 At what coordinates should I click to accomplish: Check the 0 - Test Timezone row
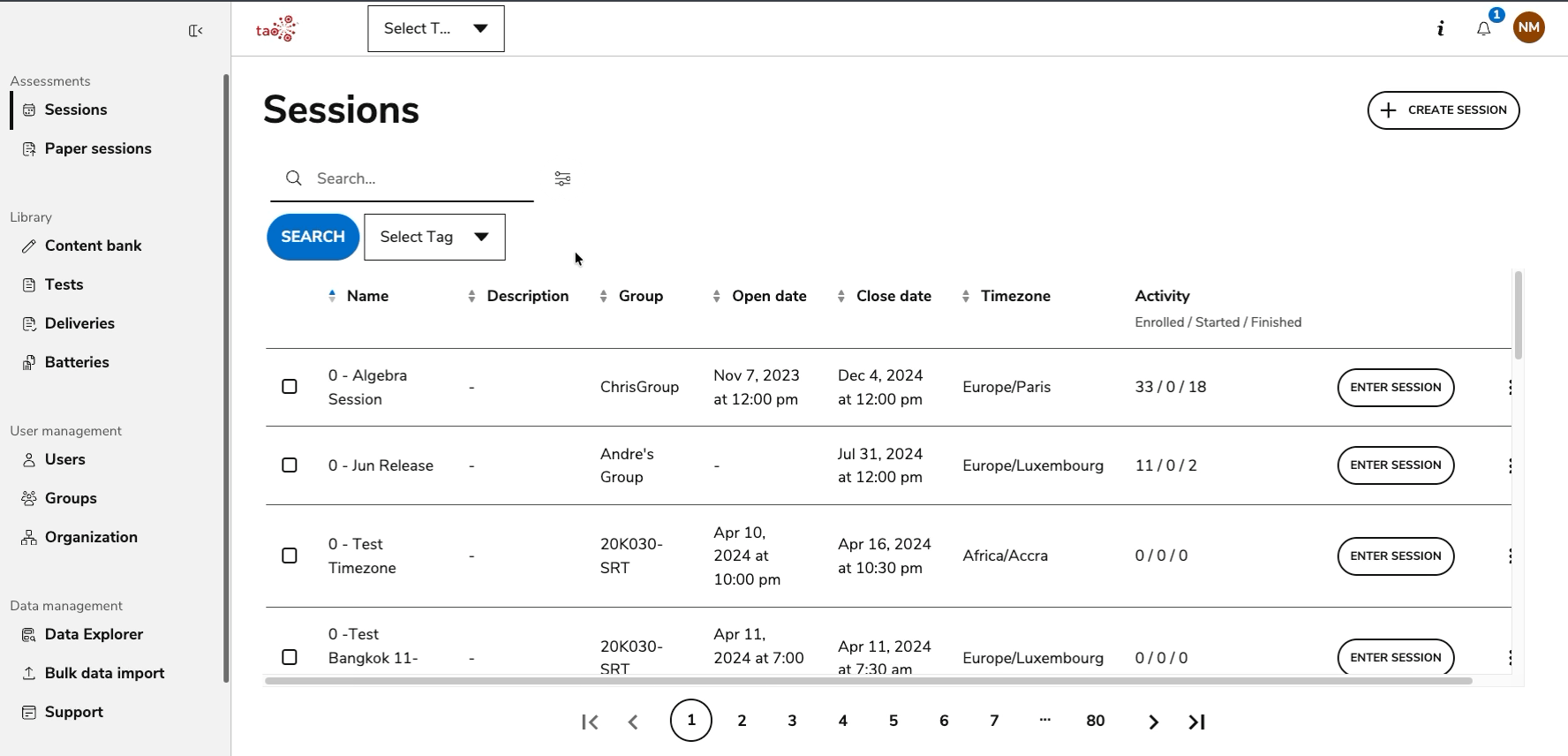[290, 556]
